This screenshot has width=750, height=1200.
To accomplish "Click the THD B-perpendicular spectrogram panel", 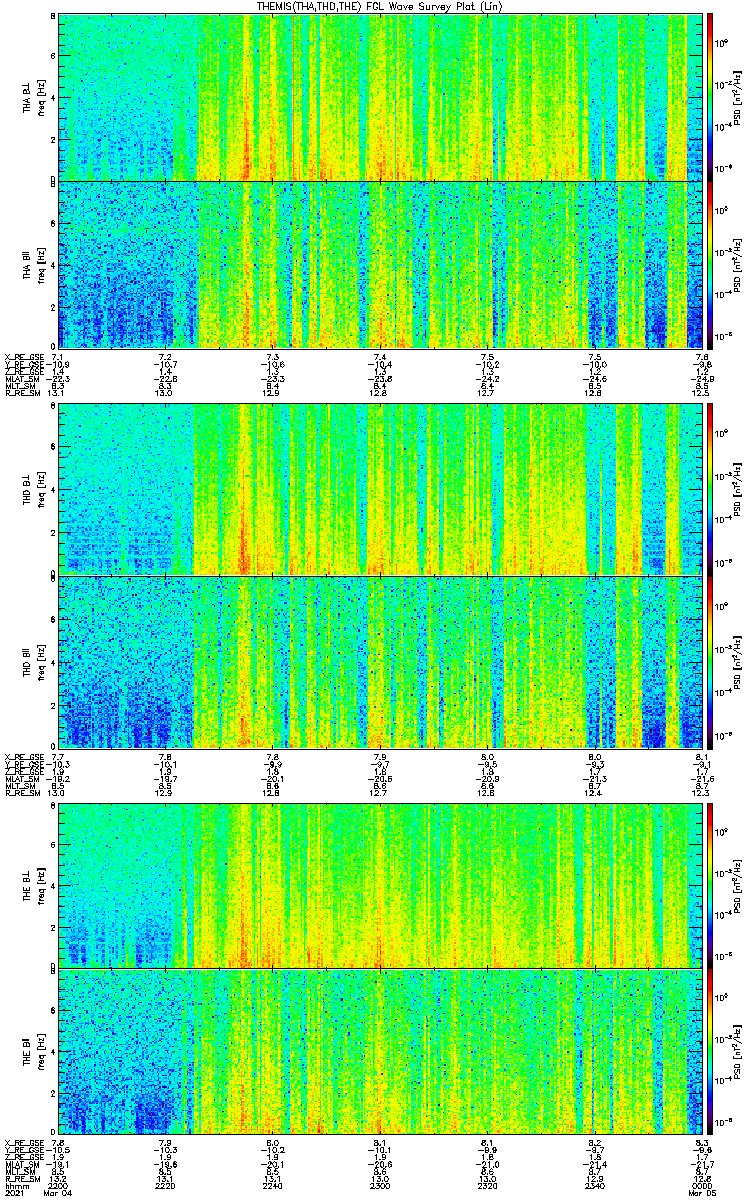I will click(379, 489).
